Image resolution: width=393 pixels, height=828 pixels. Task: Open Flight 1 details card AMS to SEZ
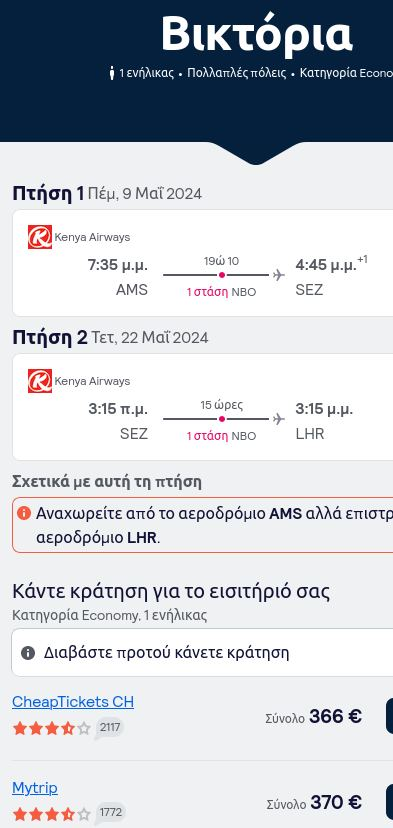pos(202,264)
